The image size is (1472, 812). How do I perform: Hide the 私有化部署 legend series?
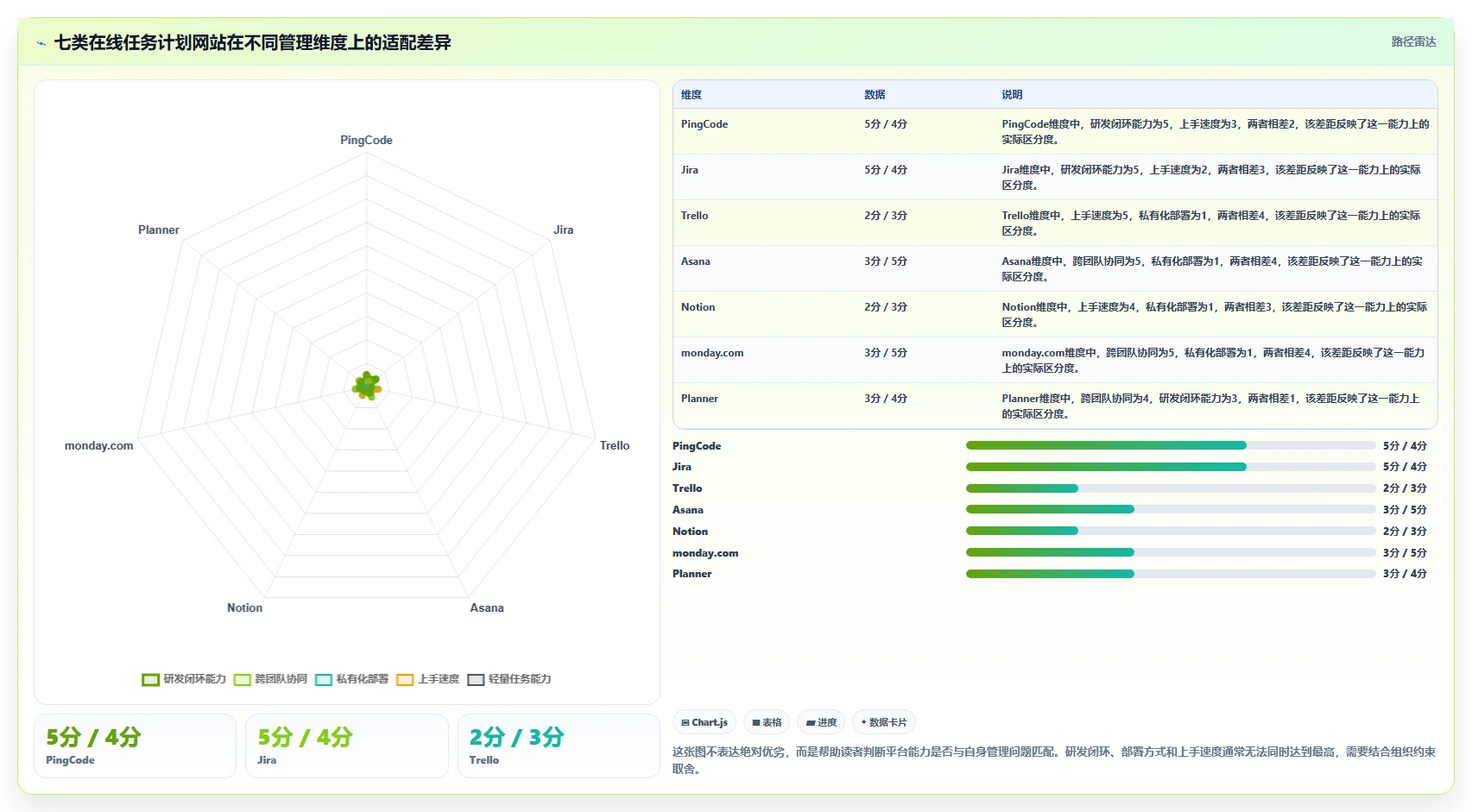[x=351, y=679]
